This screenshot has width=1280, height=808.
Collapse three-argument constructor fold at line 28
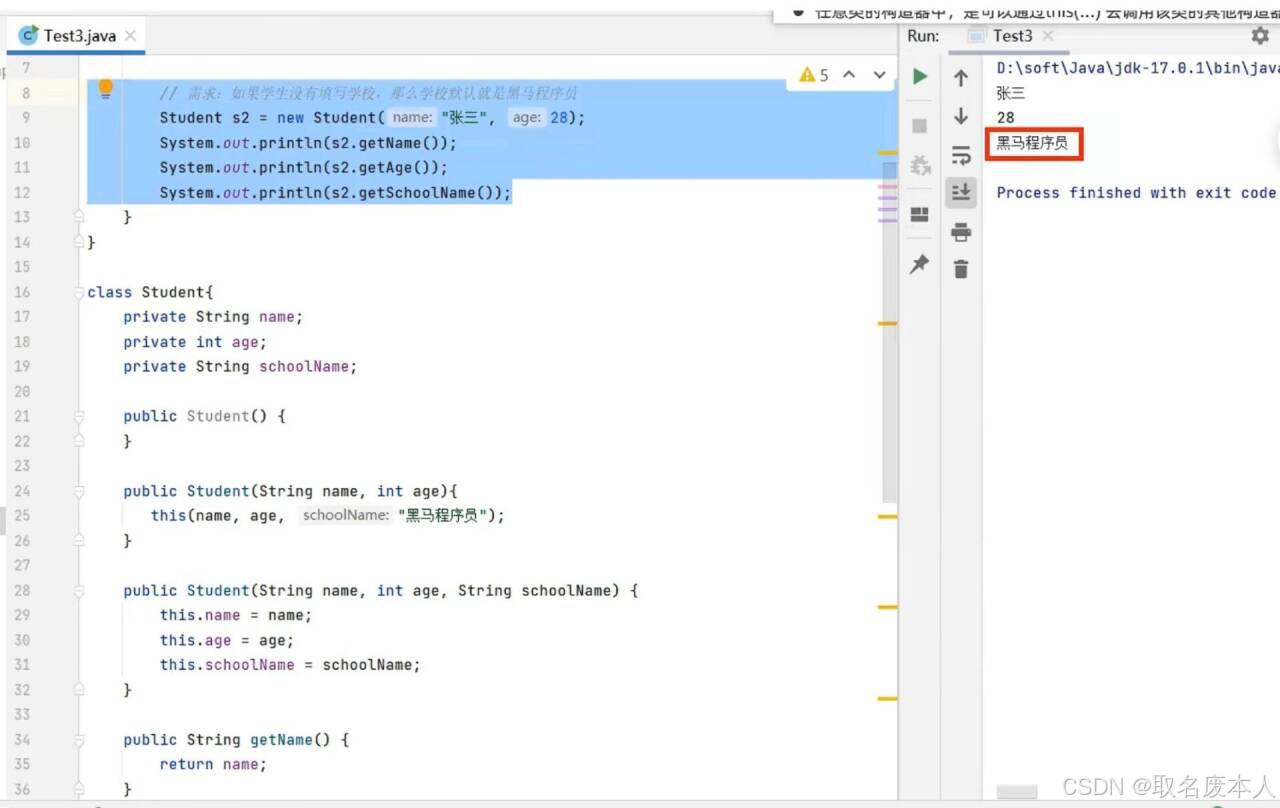pyautogui.click(x=78, y=591)
